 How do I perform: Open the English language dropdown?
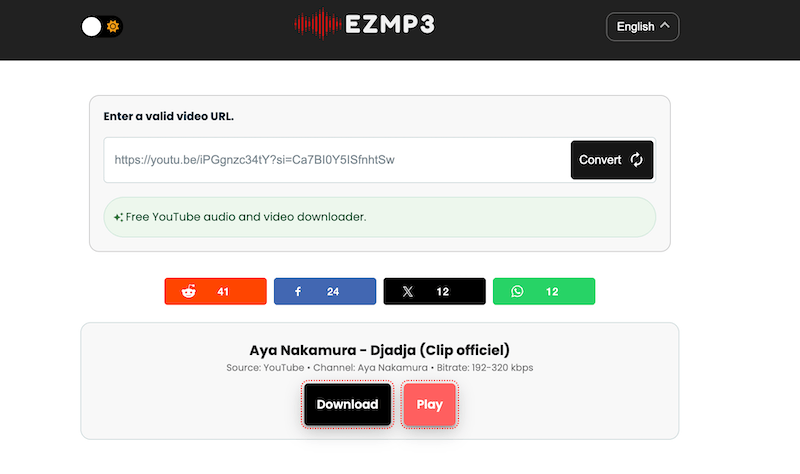(x=642, y=27)
